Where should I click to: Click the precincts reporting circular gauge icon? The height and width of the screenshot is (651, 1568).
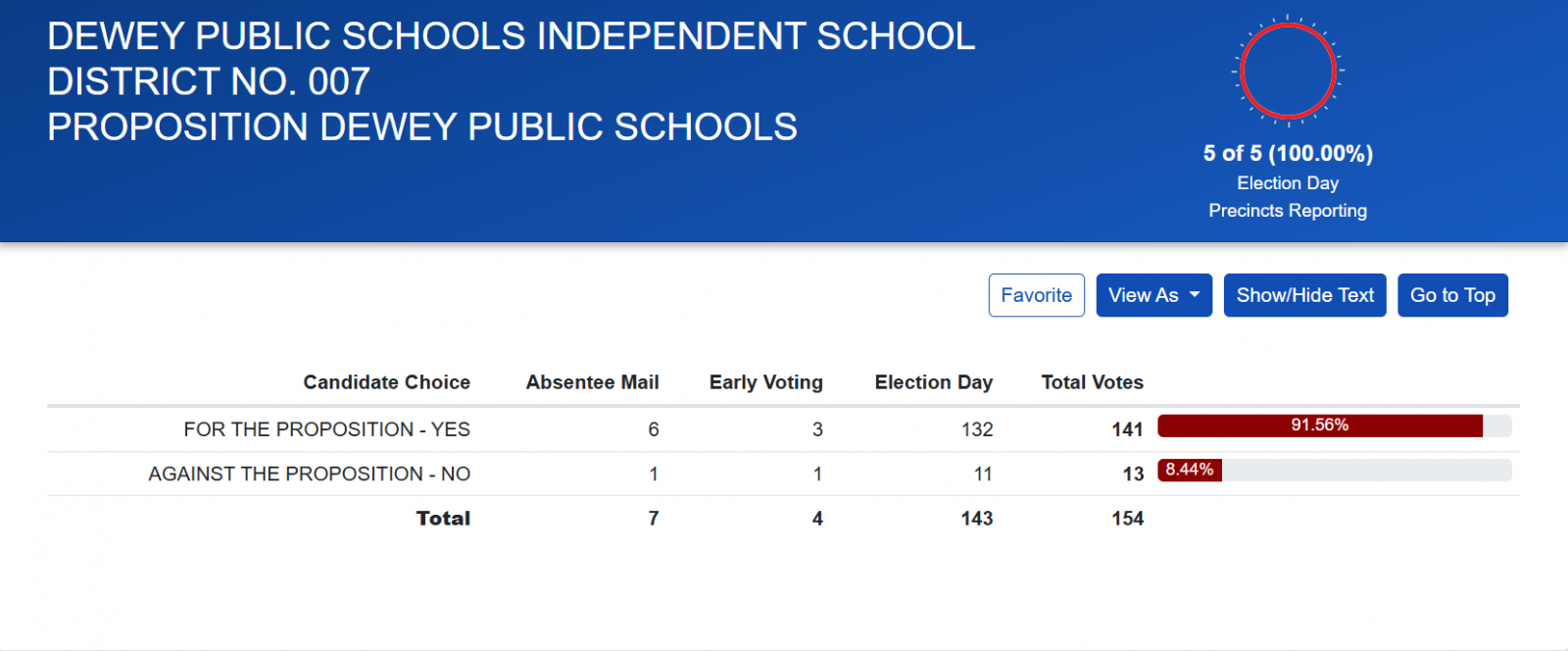[x=1288, y=71]
